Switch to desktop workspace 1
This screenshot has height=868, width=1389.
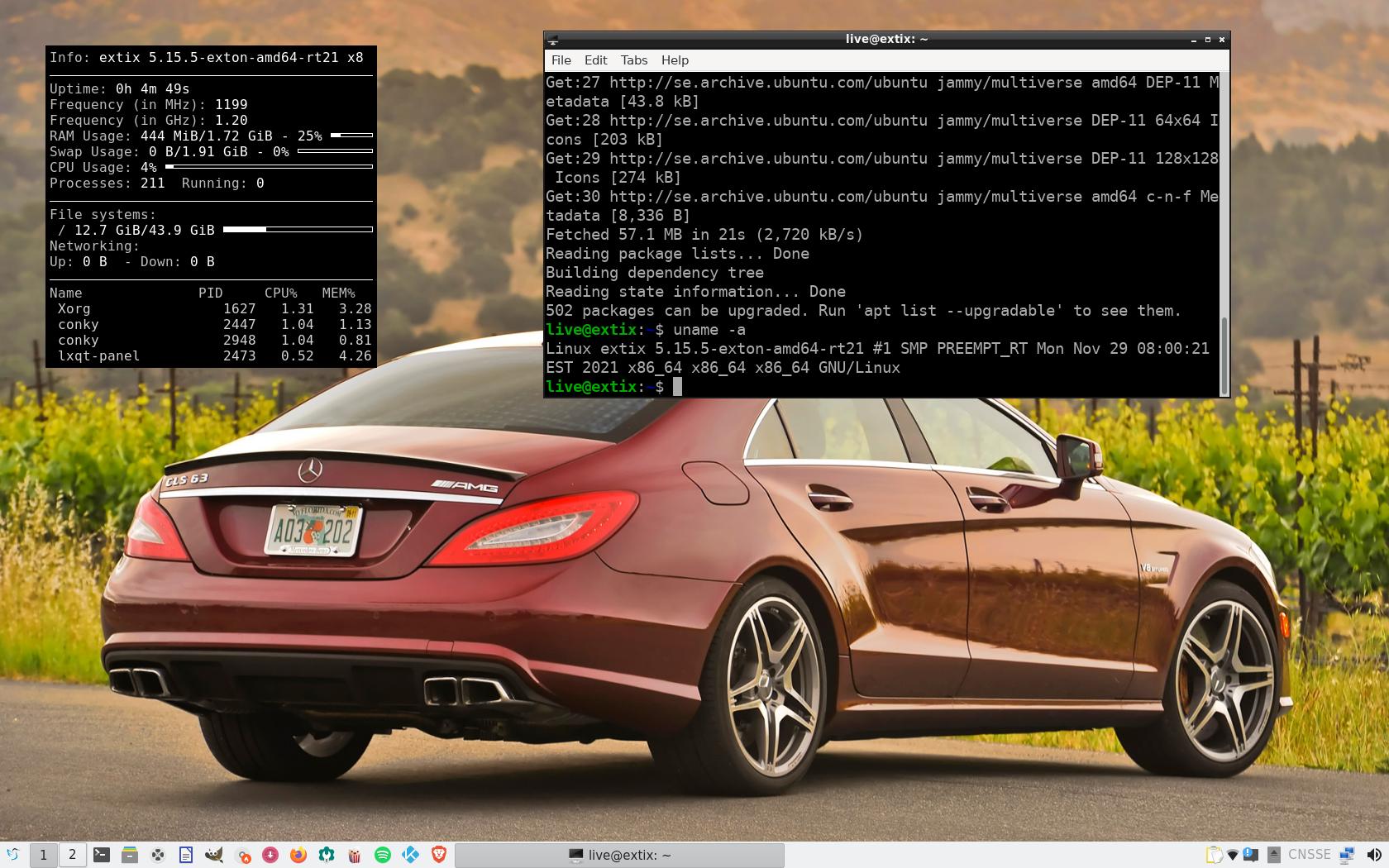click(x=44, y=855)
